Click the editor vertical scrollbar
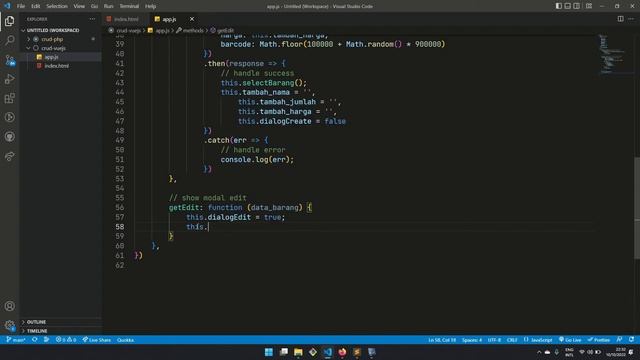This screenshot has width=640, height=360. tap(637, 207)
